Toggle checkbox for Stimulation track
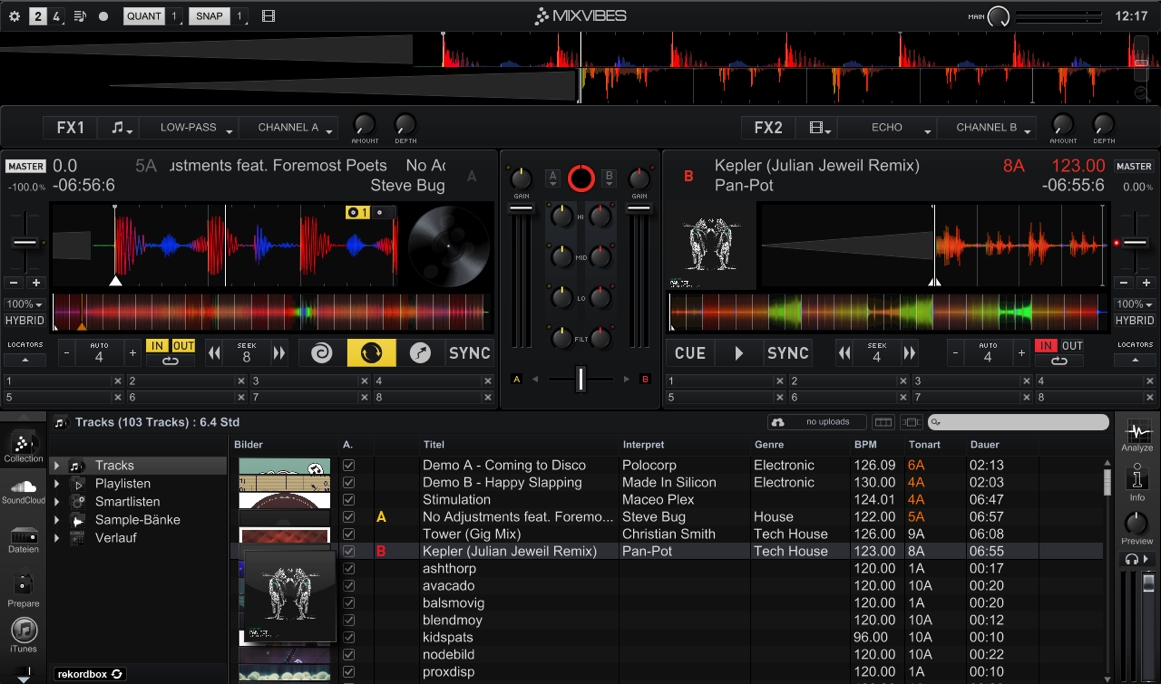 [349, 500]
